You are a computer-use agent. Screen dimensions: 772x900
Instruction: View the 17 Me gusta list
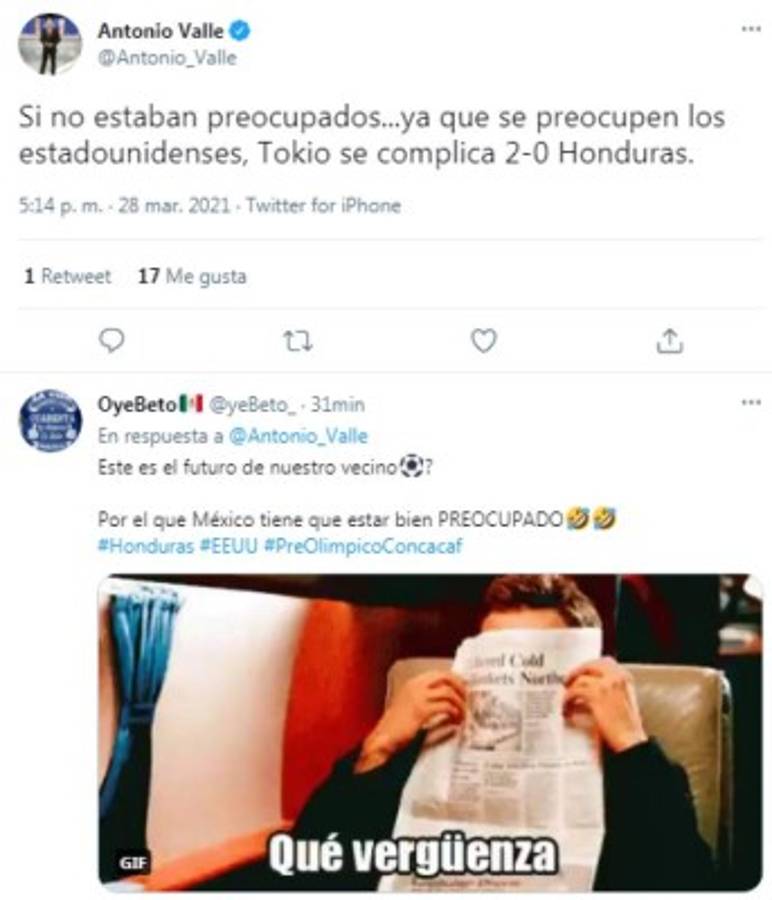pos(192,276)
